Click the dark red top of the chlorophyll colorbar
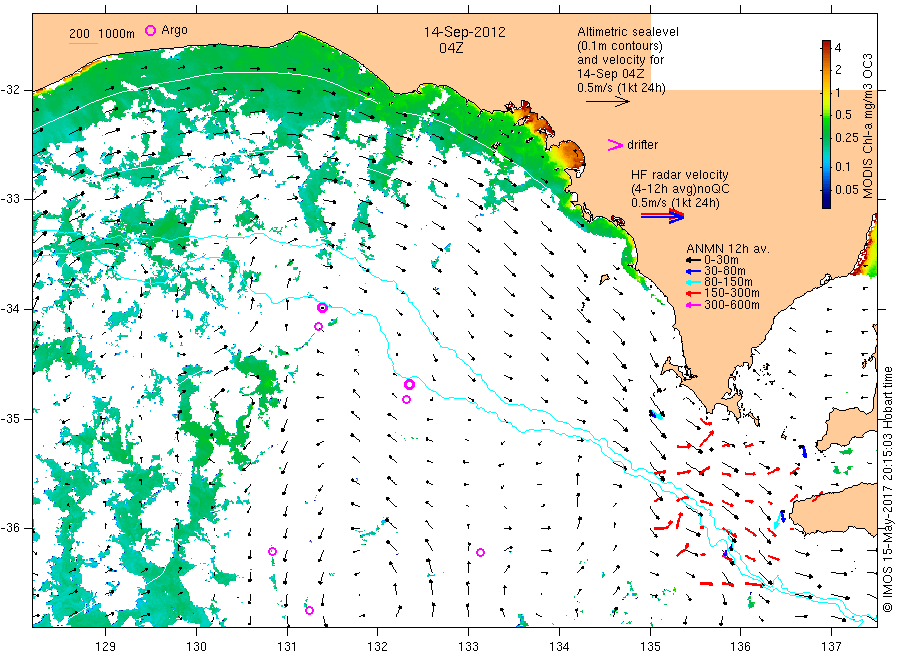Screen dimensions: 900x660 [x=826, y=45]
